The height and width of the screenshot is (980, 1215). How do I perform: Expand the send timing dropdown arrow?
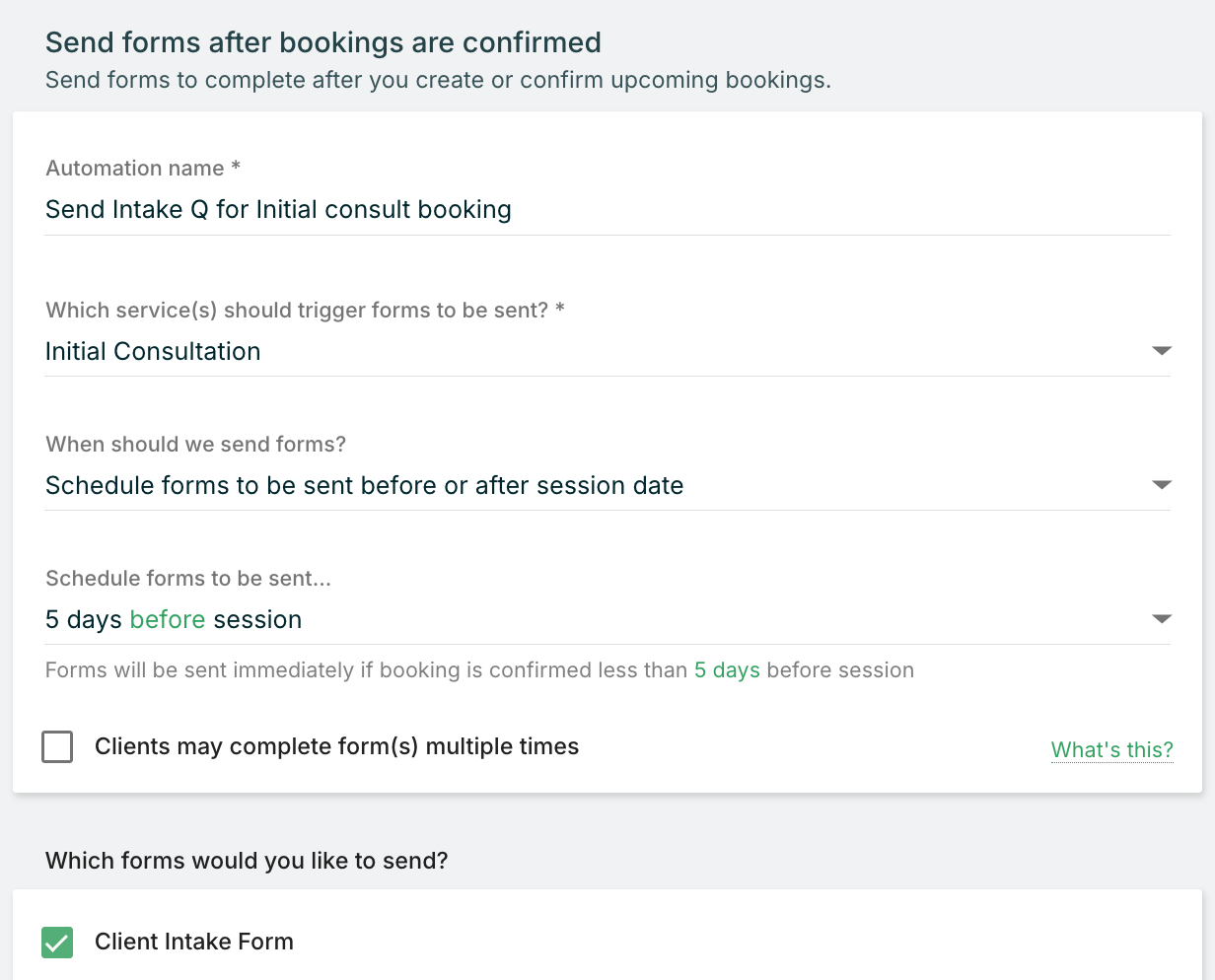click(x=1162, y=485)
